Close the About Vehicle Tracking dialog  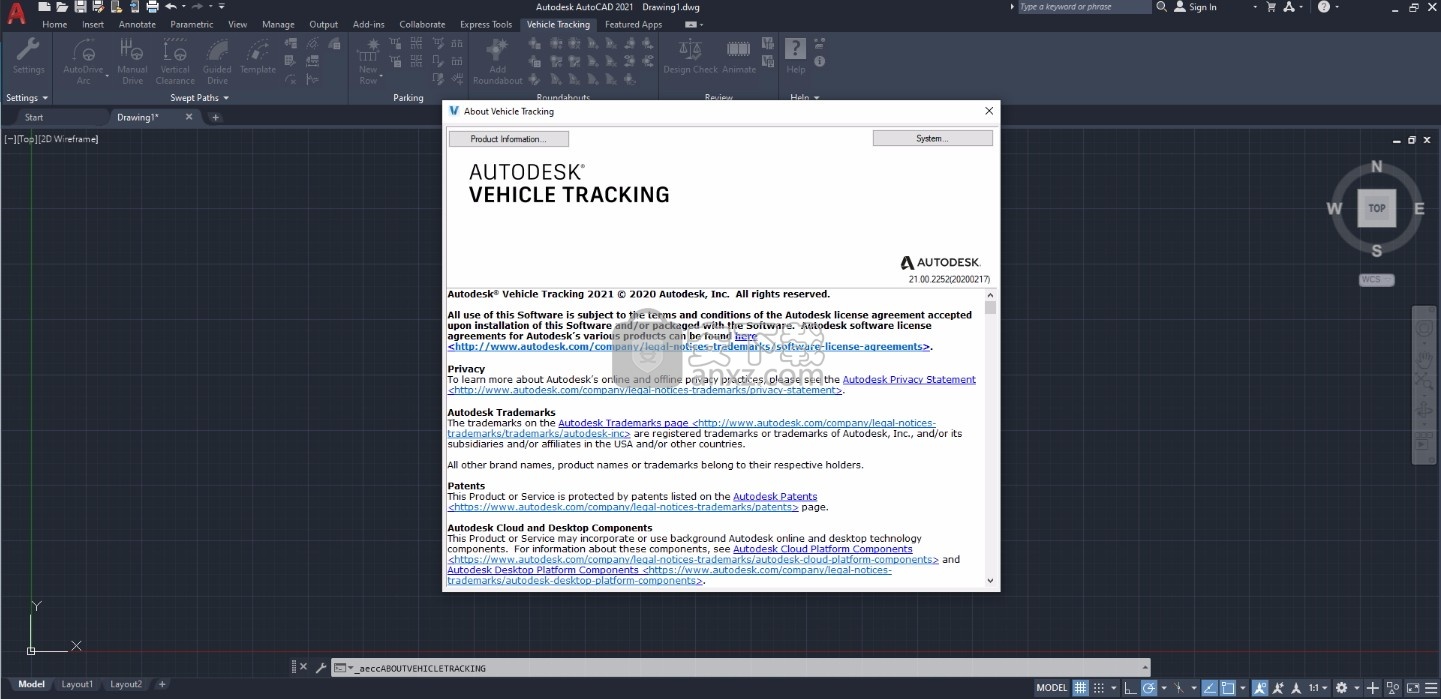click(989, 111)
